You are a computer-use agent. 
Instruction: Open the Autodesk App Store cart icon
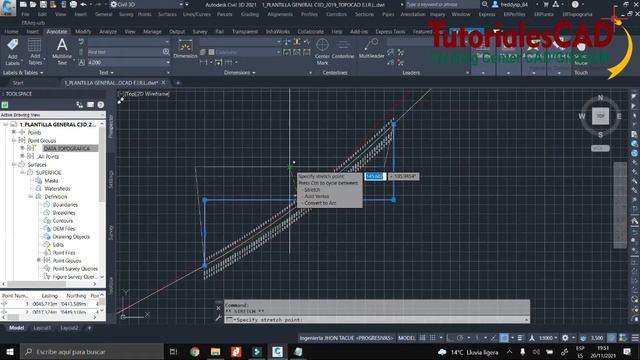pyautogui.click(x=546, y=4)
